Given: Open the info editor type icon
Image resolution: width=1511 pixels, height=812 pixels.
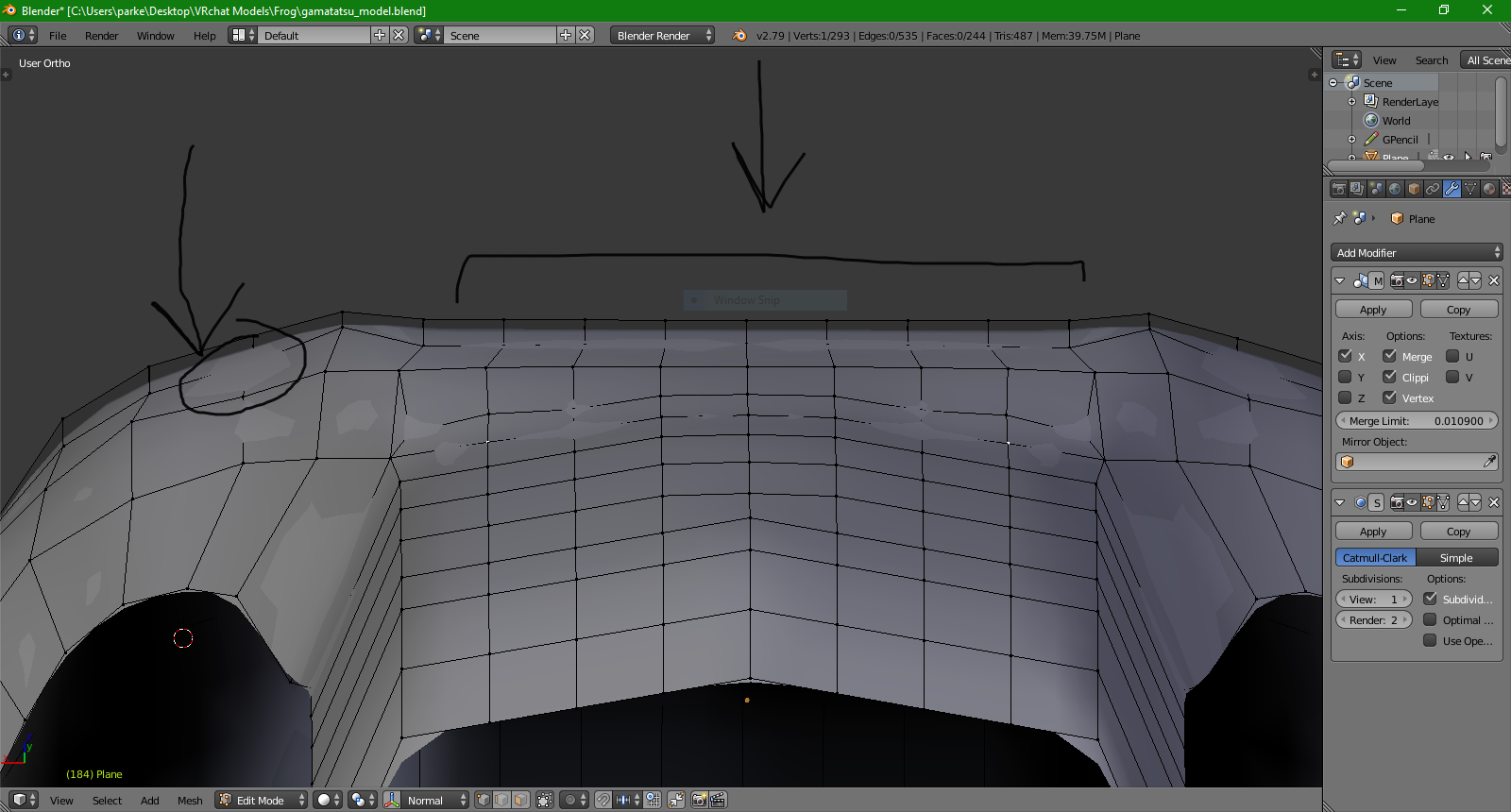Looking at the screenshot, I should point(23,35).
